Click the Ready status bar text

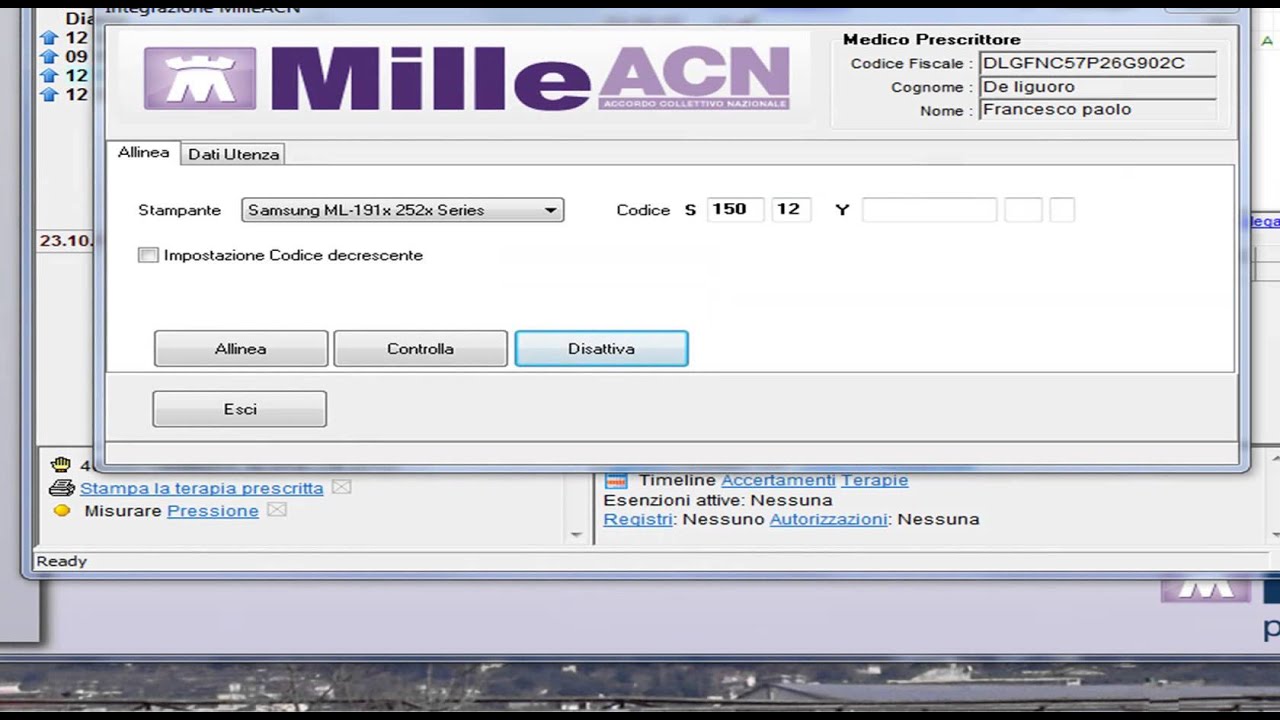pyautogui.click(x=62, y=561)
